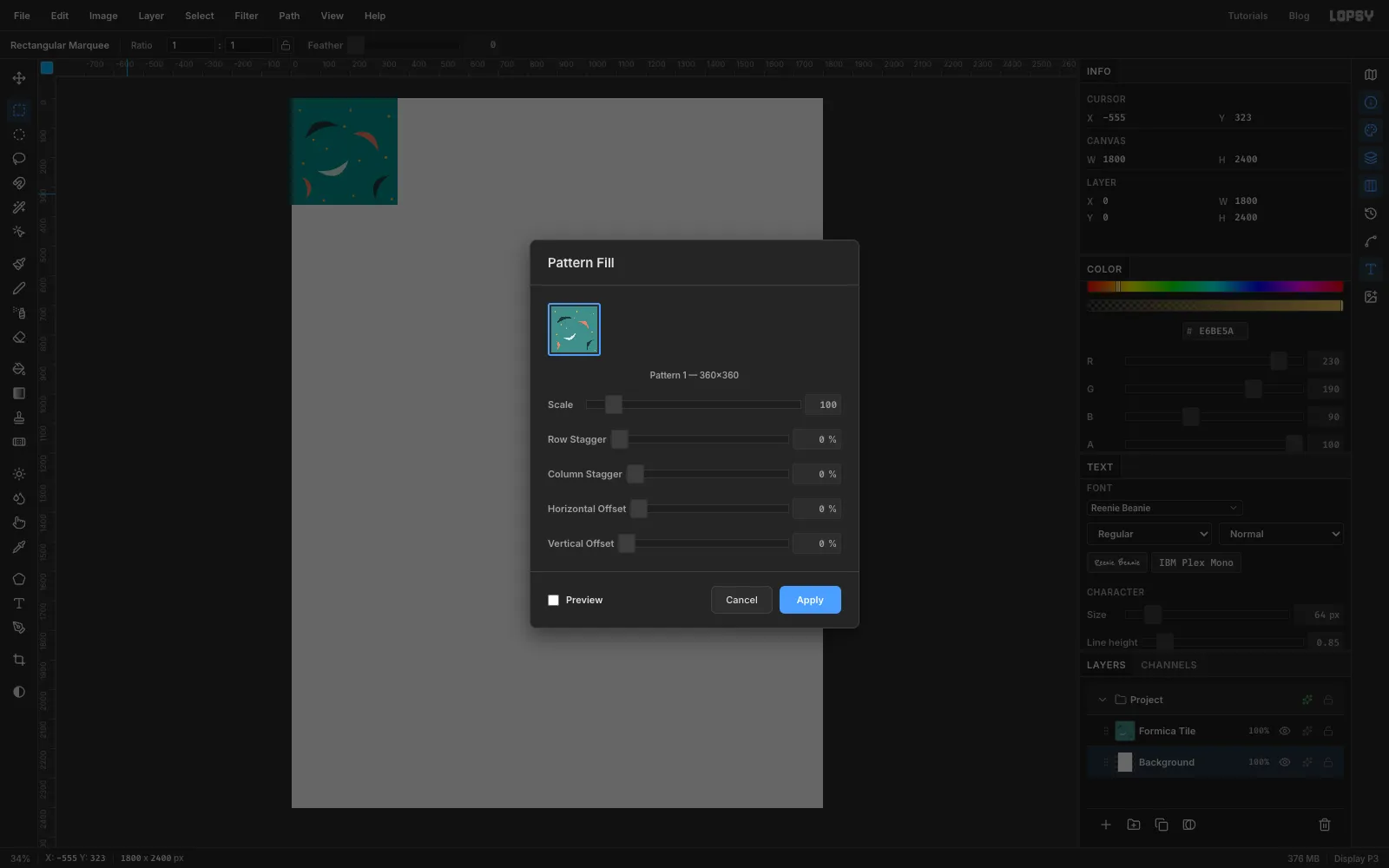
Task: Collapse the Project layer group
Action: [1103, 700]
